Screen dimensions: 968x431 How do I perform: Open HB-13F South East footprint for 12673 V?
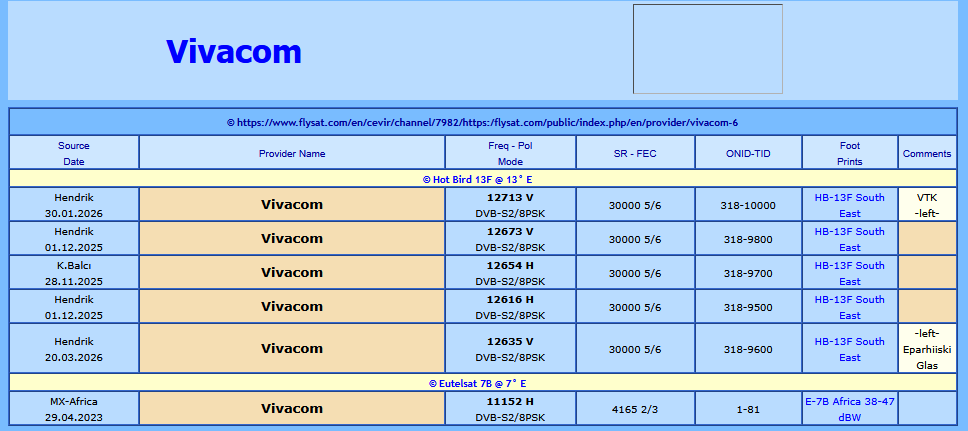849,240
